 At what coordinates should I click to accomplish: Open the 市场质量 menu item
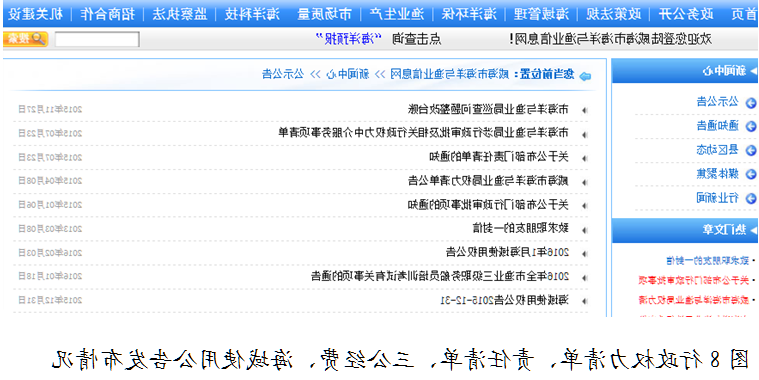pos(325,15)
